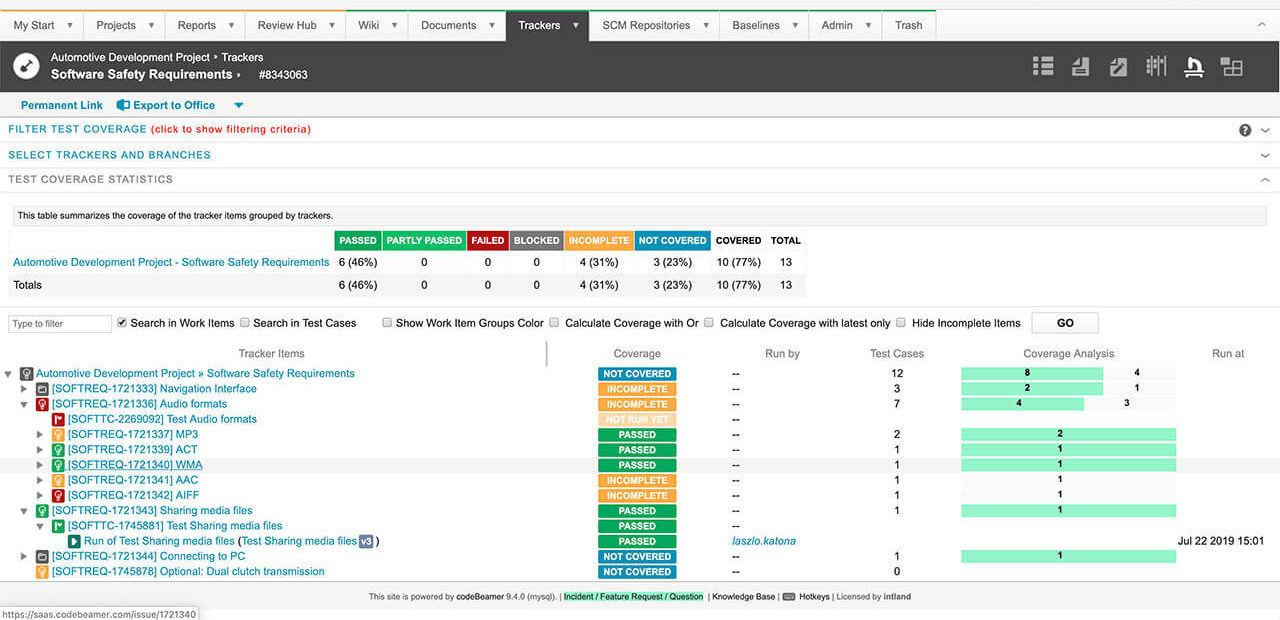Click the Export to Office icon
The image size is (1280, 620).
click(x=124, y=105)
